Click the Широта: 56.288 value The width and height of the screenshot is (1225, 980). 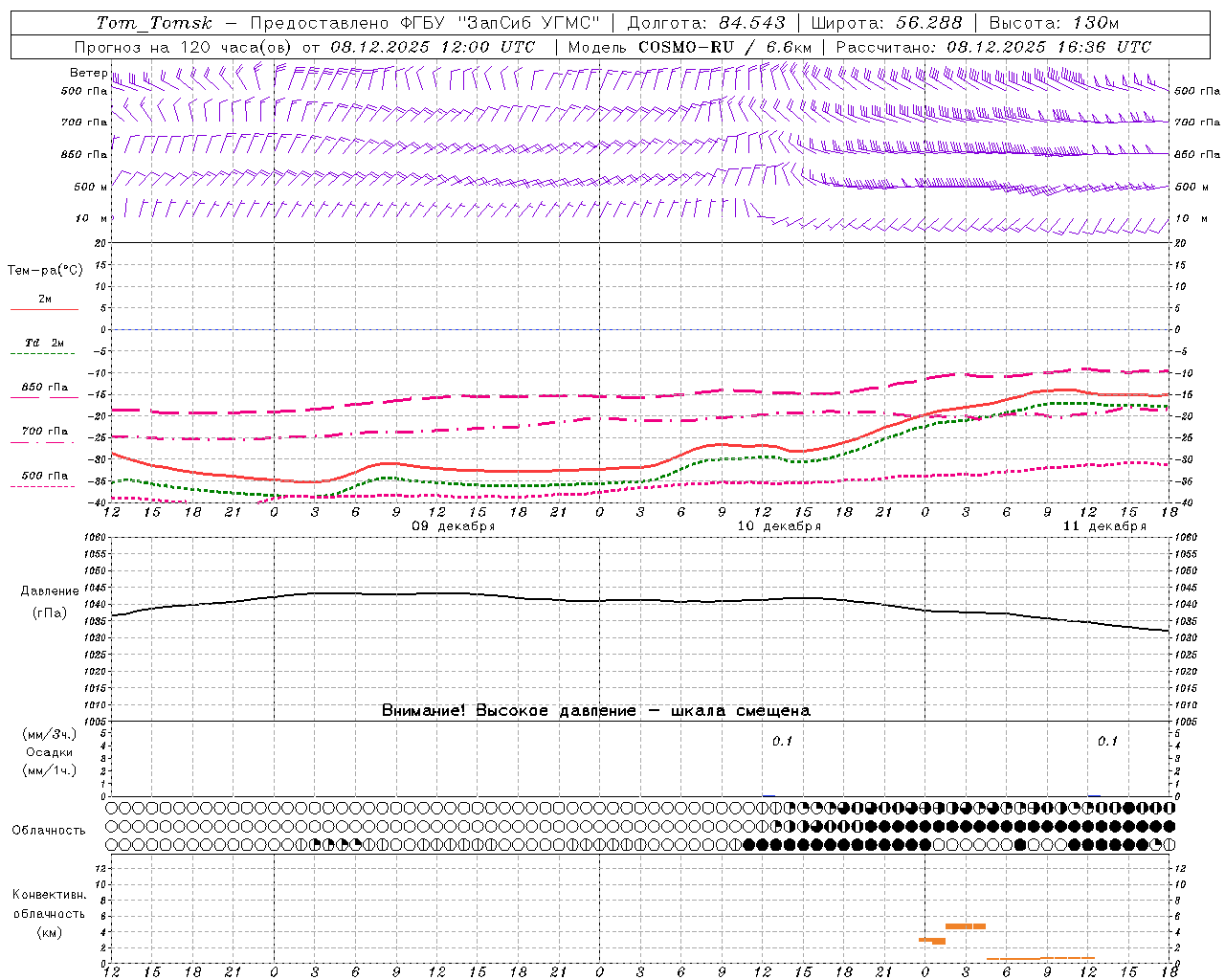tap(886, 23)
